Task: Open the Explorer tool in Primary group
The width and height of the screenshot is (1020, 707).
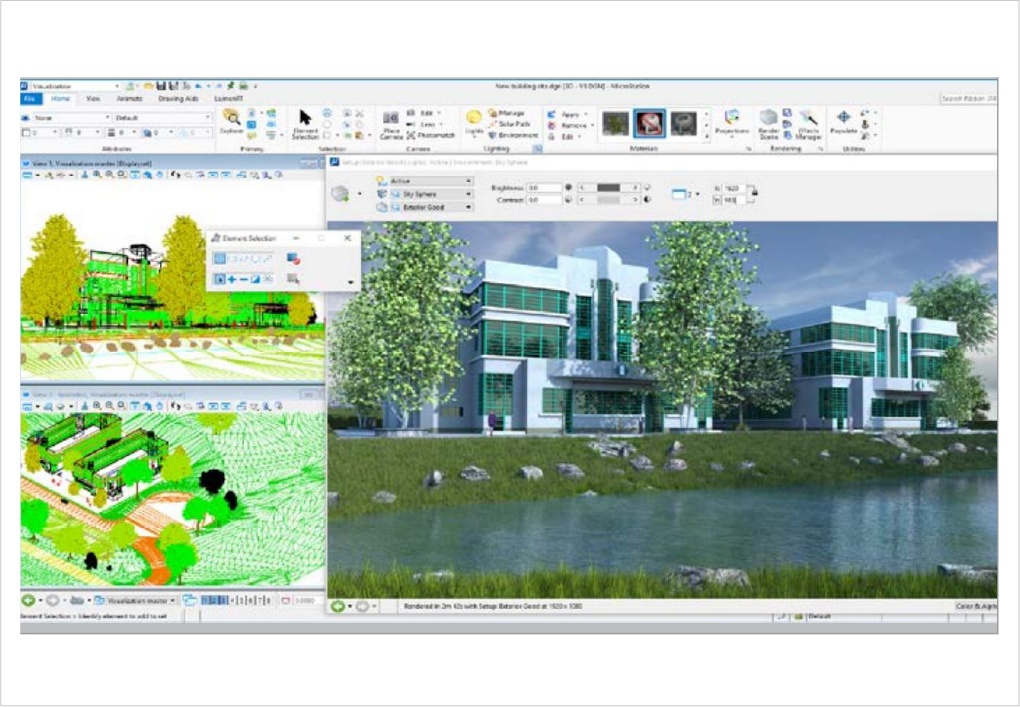Action: click(231, 118)
